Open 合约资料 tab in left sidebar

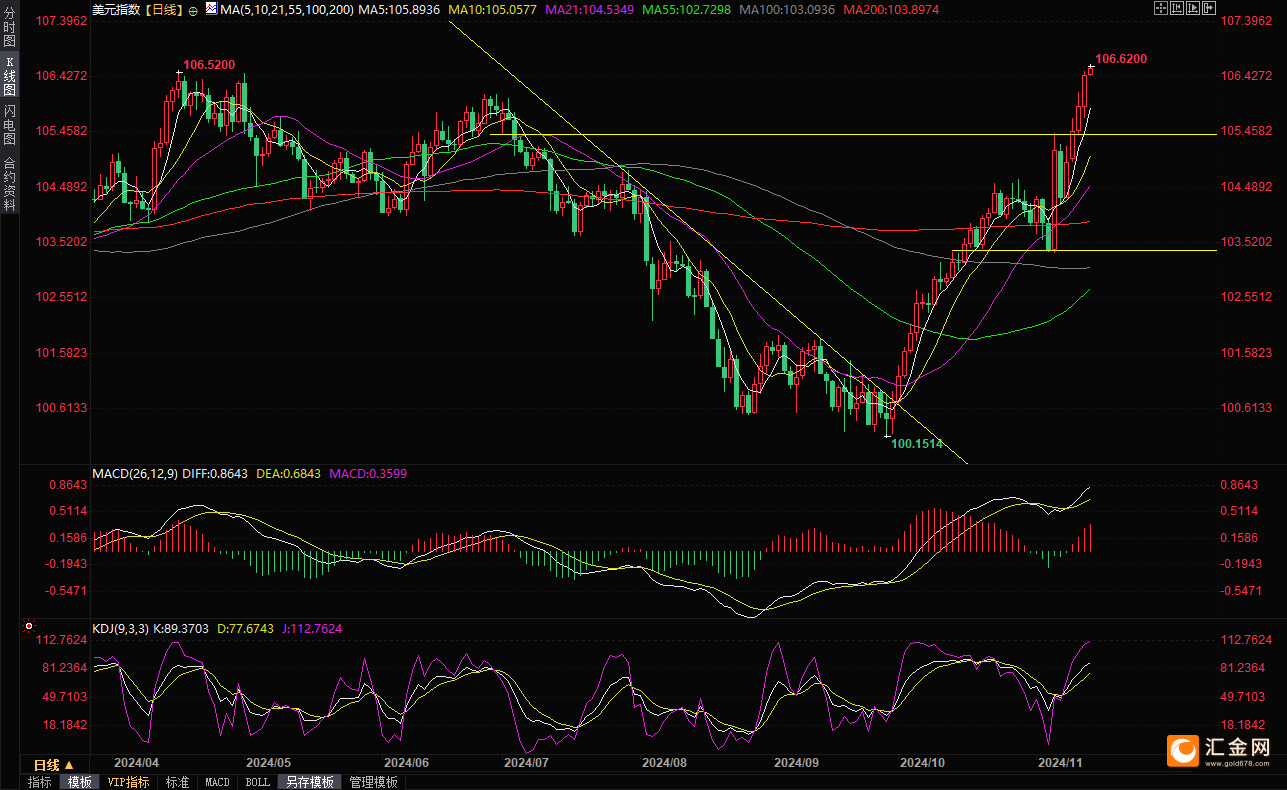point(9,183)
